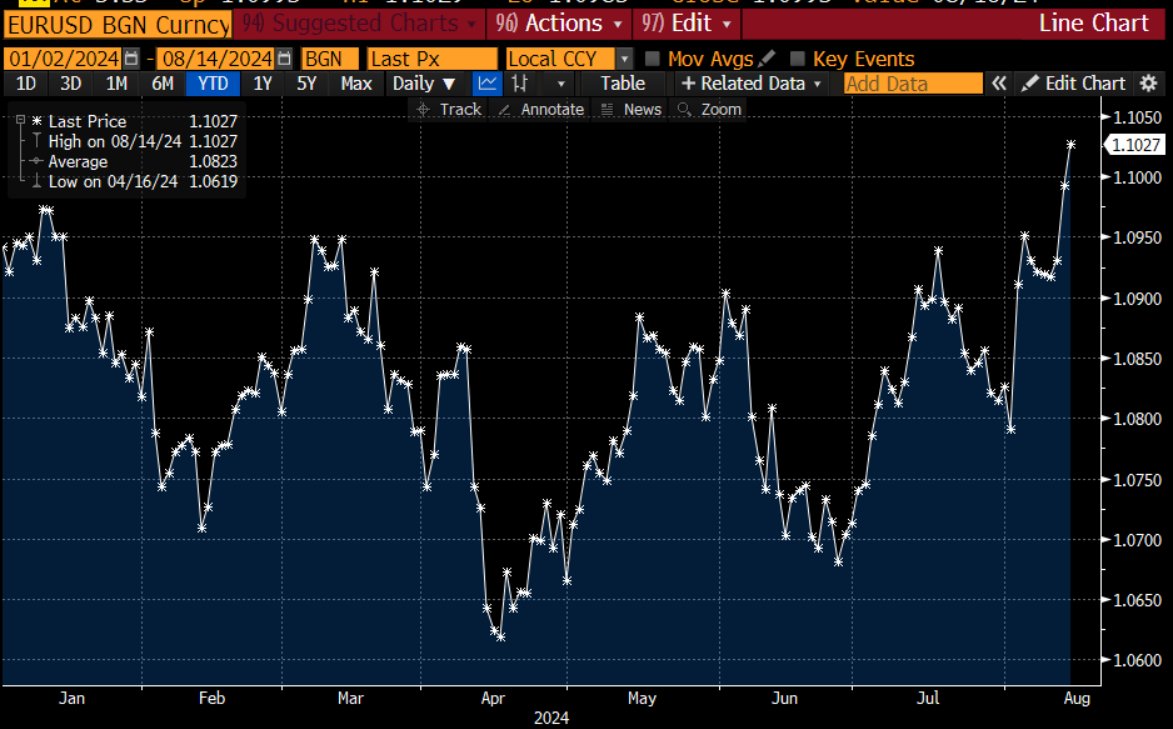Open the News tool on the chart
The image size is (1173, 729).
tap(641, 109)
